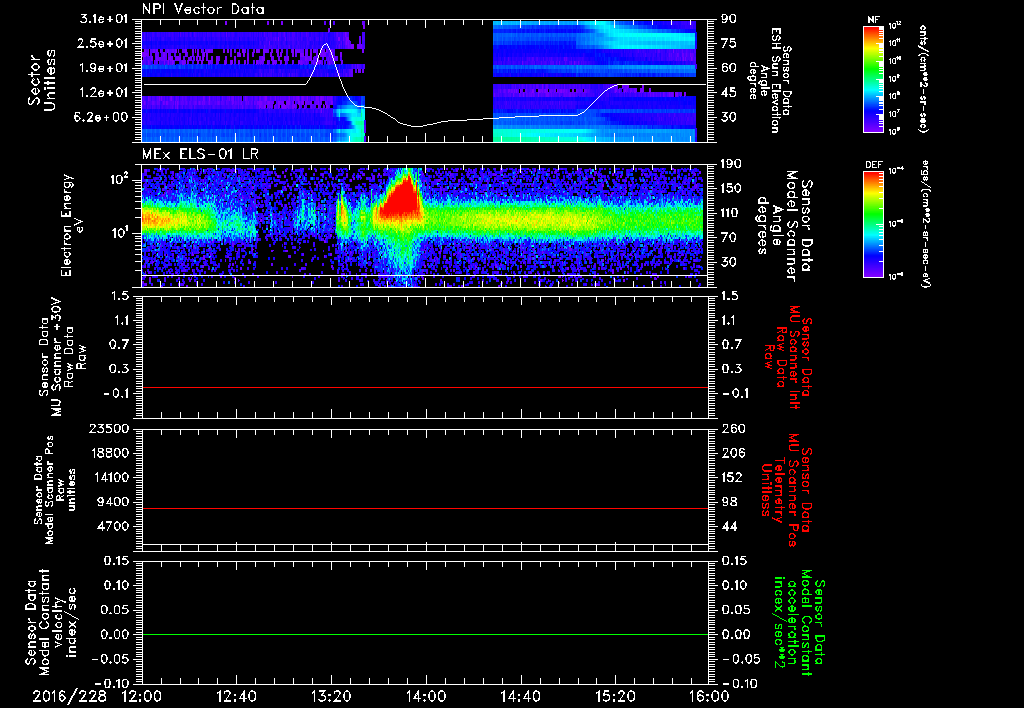Click the '9400' tick value
Screen dimensions: 1024x708
[114, 502]
